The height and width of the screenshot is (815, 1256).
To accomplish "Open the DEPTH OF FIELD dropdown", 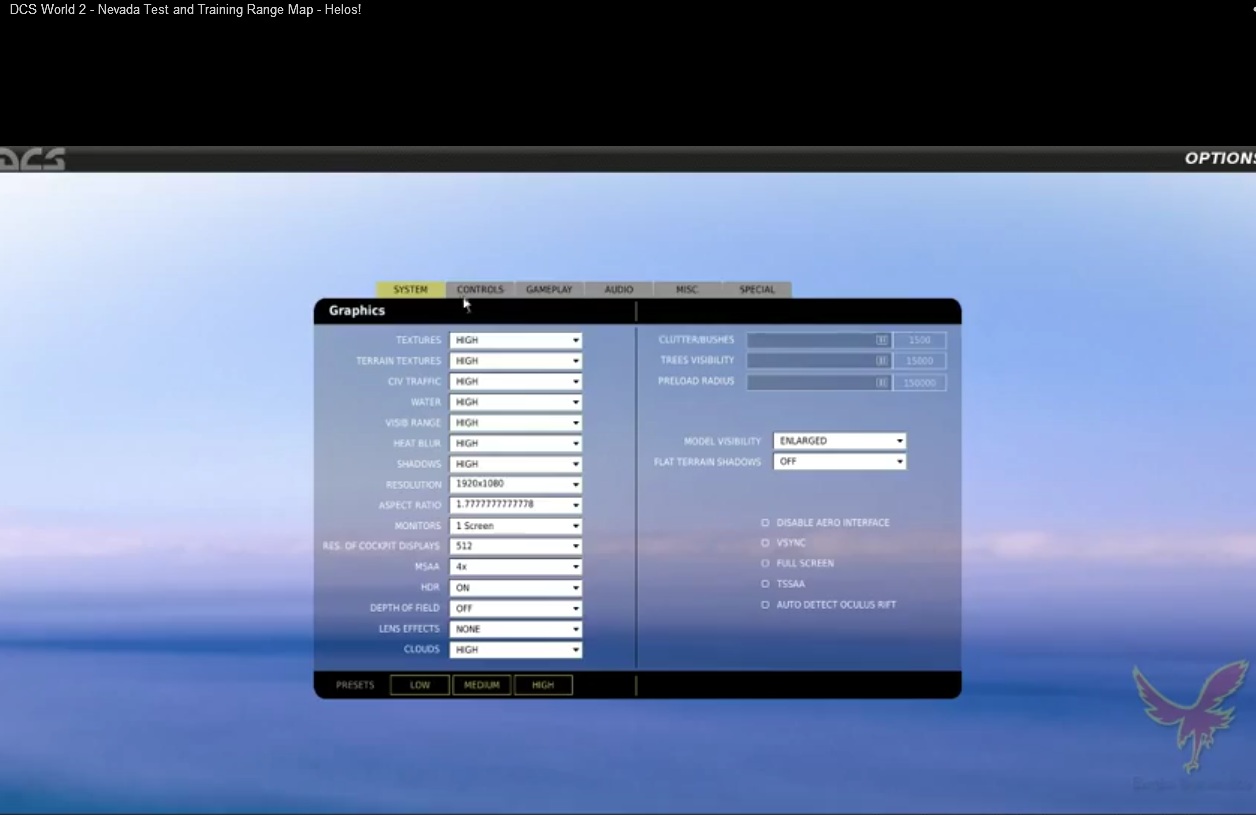I will [516, 608].
